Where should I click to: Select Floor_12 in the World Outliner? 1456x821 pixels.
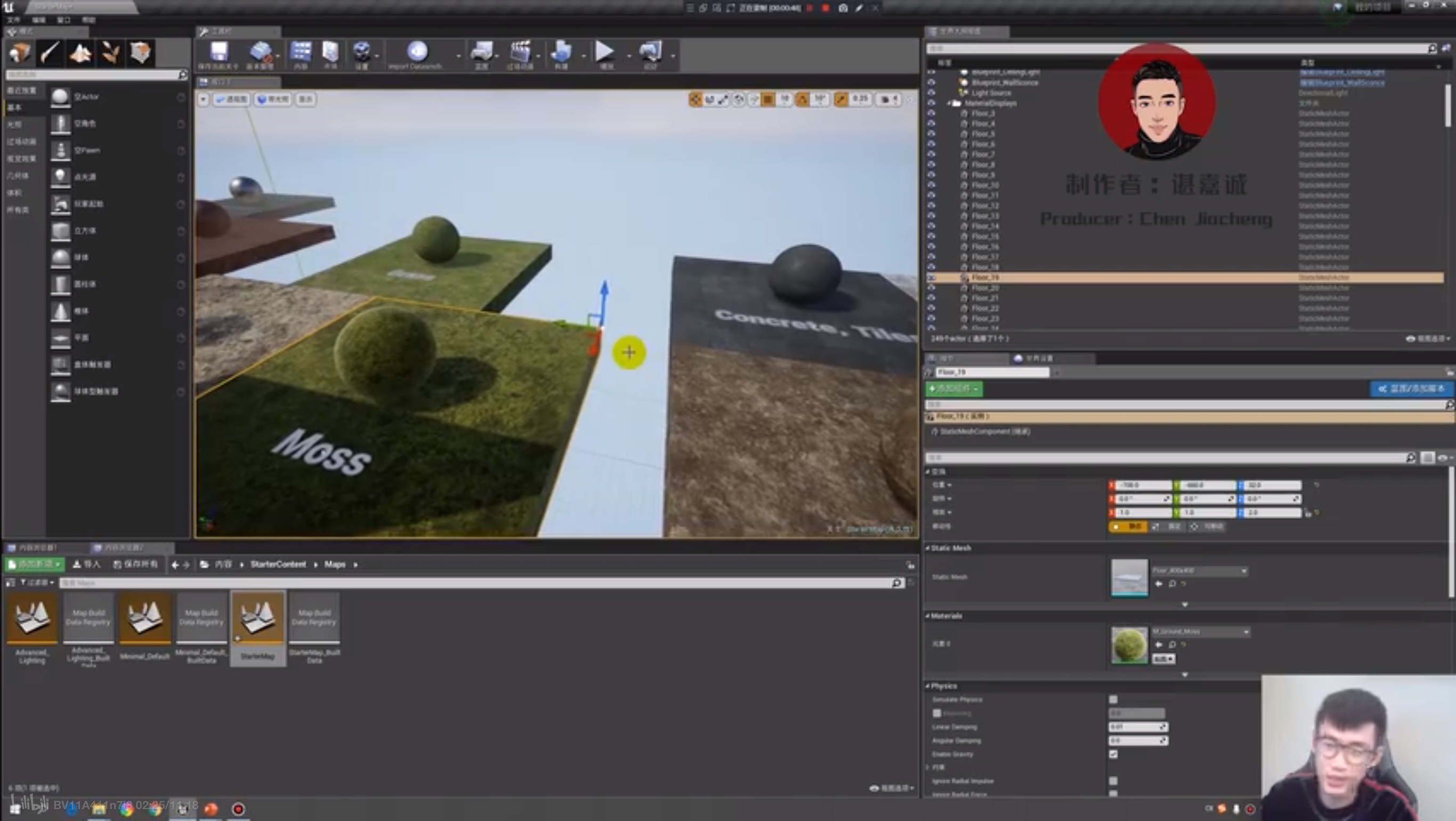[984, 206]
